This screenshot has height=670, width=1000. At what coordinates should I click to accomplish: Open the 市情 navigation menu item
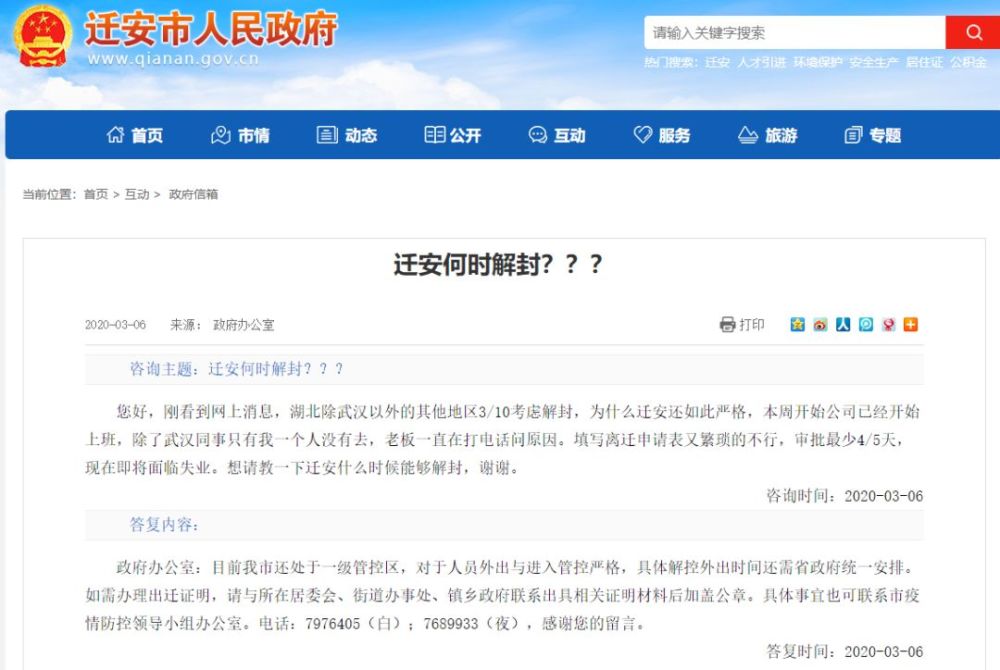pos(240,135)
